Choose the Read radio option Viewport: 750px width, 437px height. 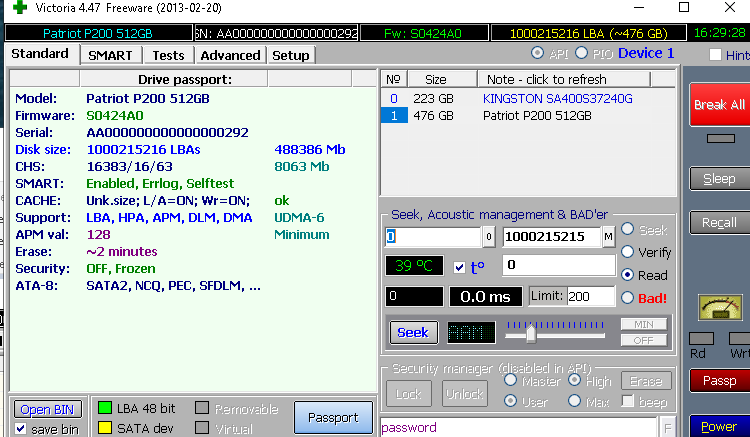coord(628,274)
